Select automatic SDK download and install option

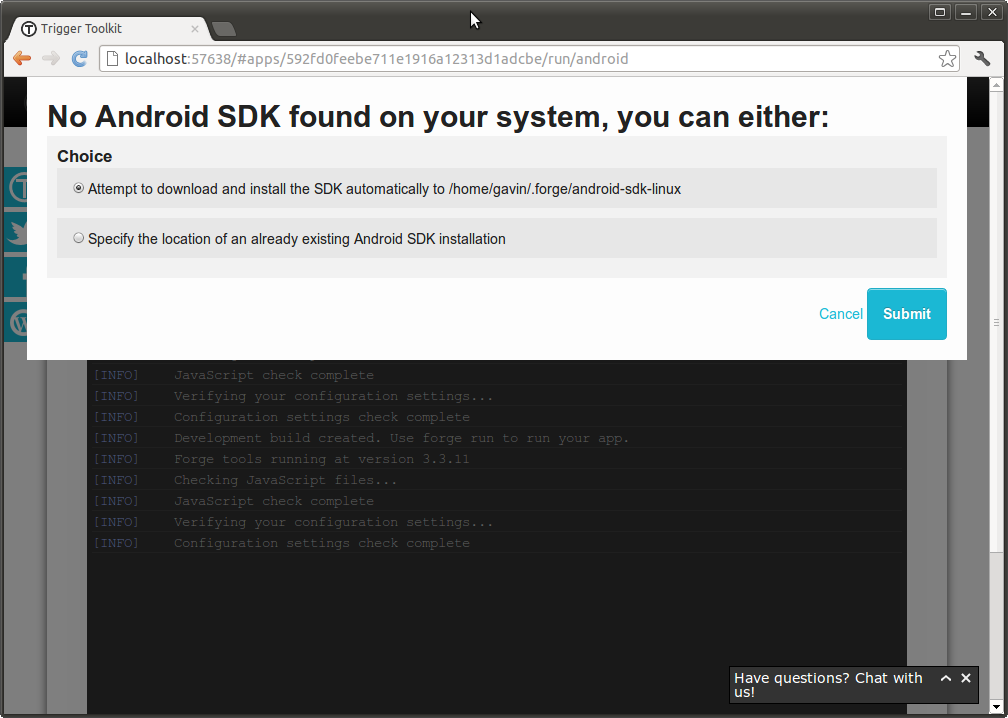pyautogui.click(x=78, y=188)
